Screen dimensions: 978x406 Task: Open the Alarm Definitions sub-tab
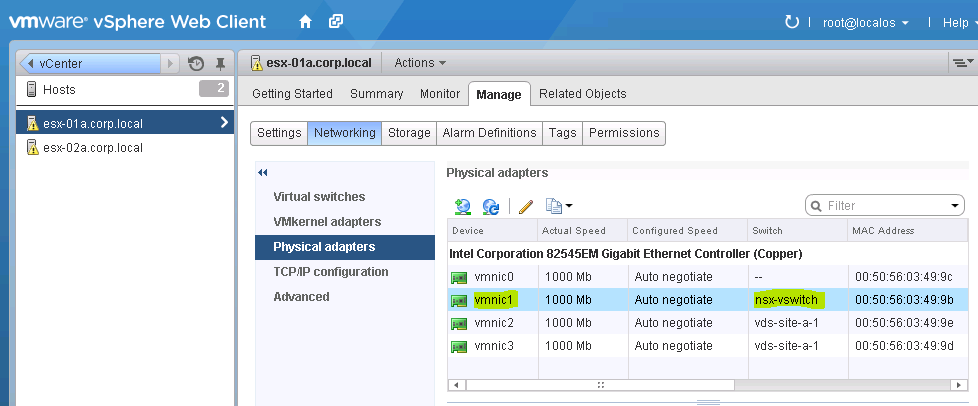pyautogui.click(x=489, y=133)
